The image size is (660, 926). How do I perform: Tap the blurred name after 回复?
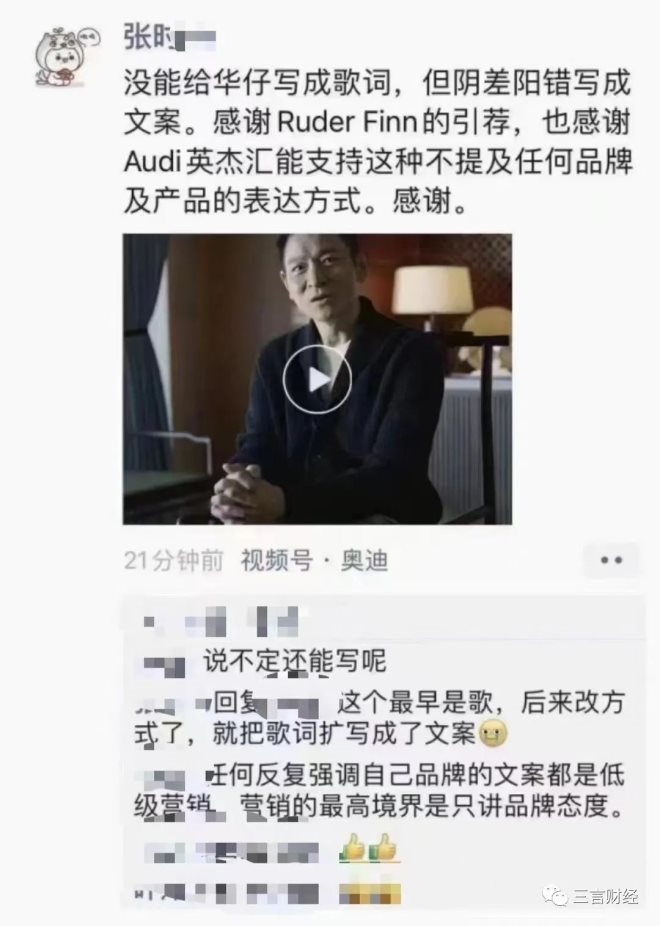click(296, 705)
